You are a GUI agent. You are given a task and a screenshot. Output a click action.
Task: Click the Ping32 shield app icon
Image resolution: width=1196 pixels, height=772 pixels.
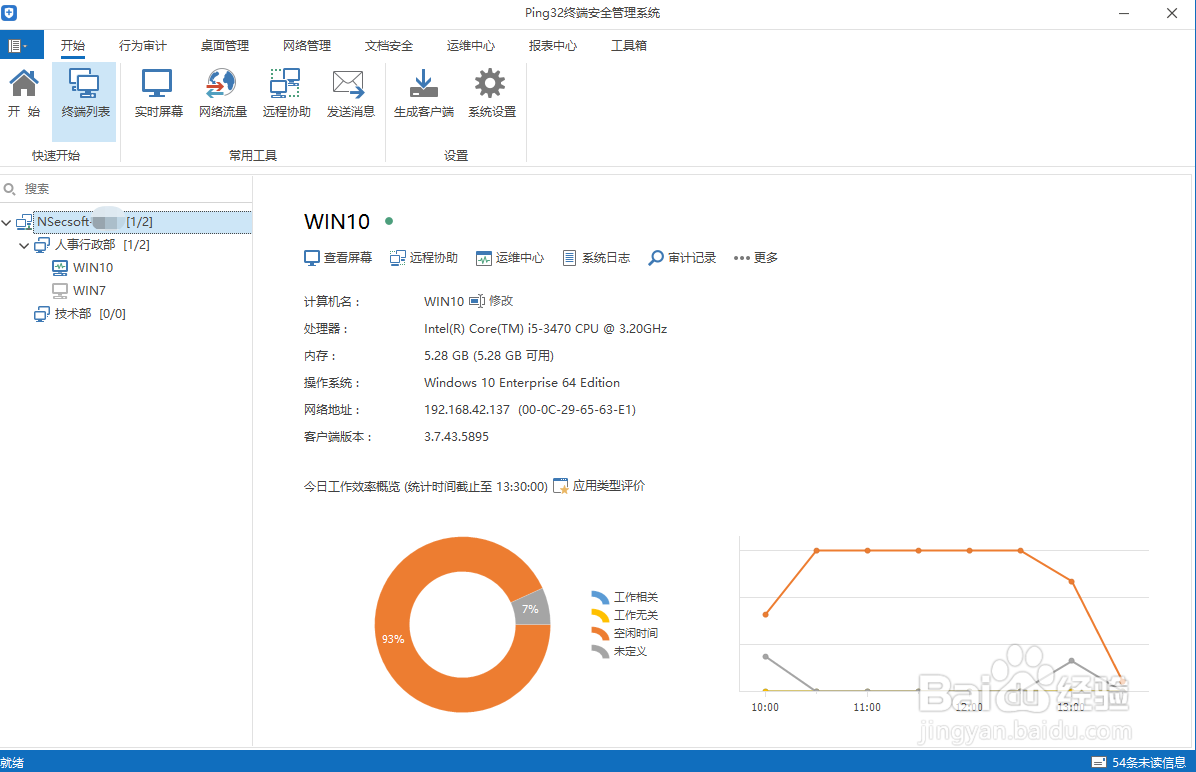(9, 13)
